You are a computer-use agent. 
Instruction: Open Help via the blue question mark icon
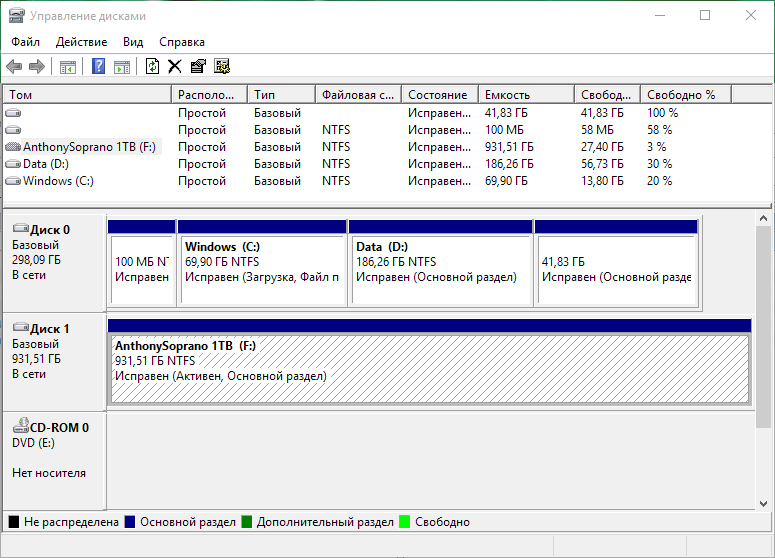click(x=99, y=66)
